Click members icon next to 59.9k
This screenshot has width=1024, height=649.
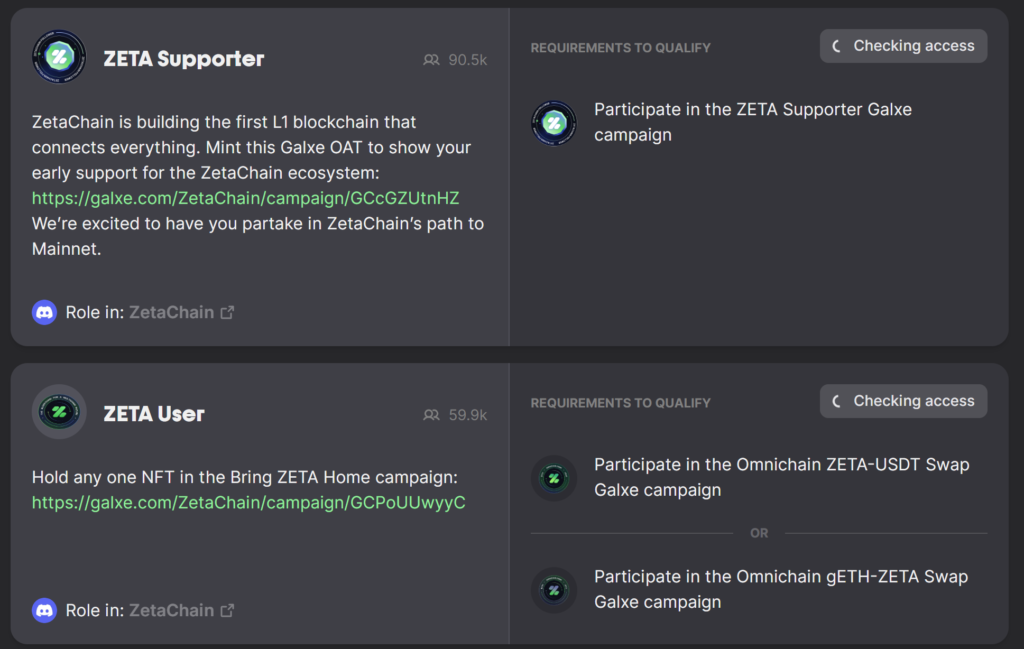431,415
